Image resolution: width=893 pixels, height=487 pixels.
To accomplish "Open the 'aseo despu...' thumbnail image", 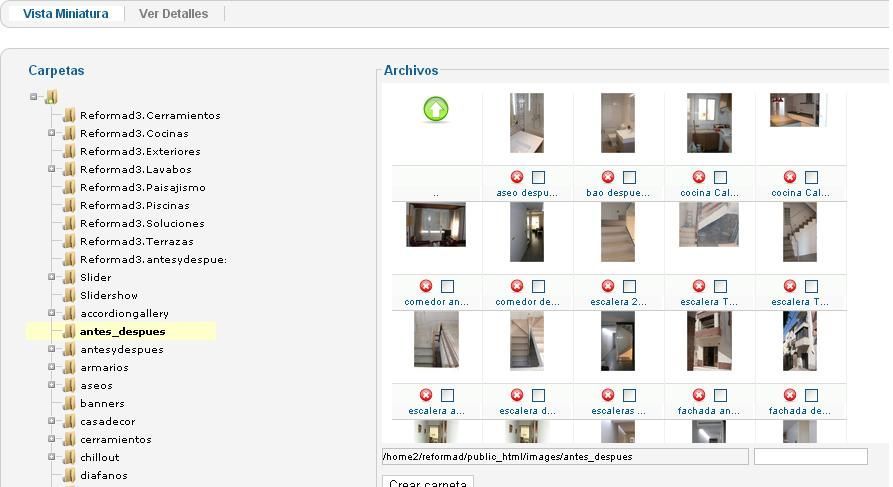I will click(527, 123).
